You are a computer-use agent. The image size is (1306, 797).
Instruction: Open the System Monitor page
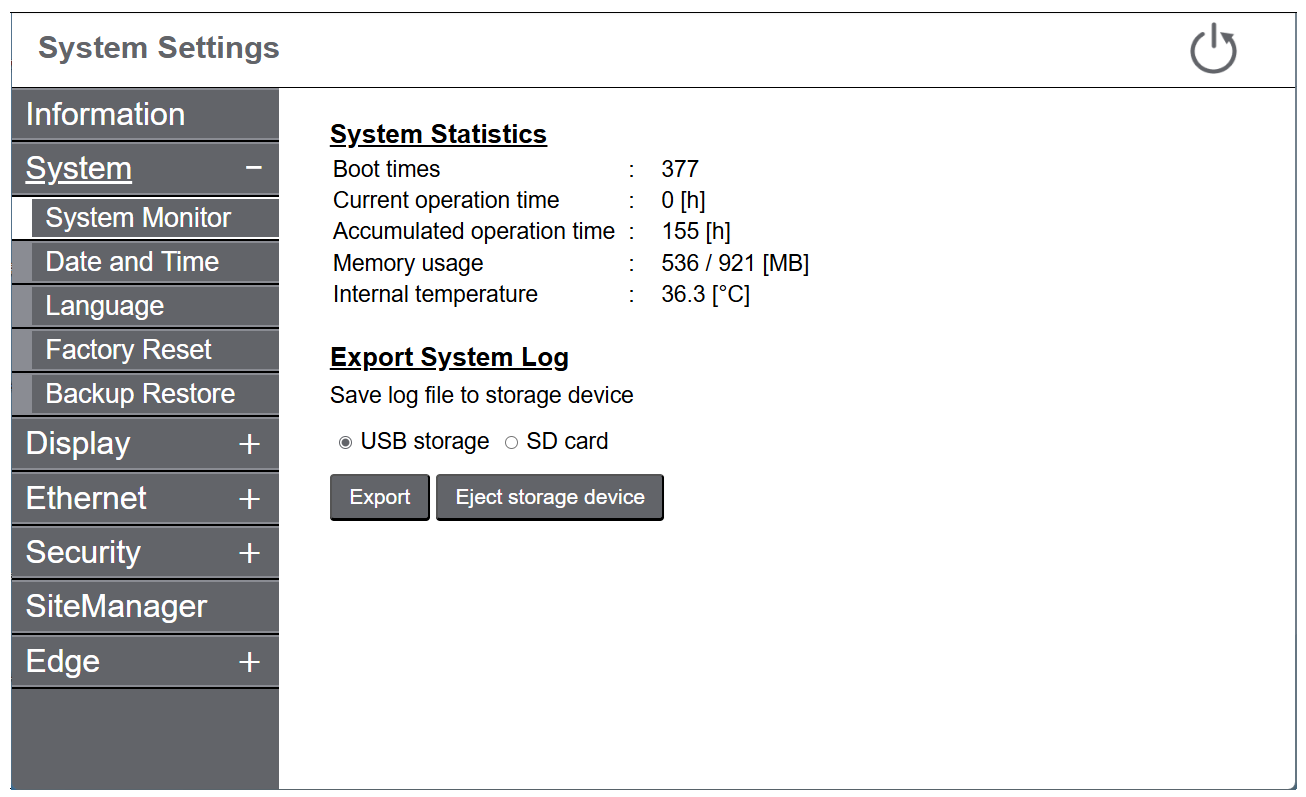click(138, 217)
